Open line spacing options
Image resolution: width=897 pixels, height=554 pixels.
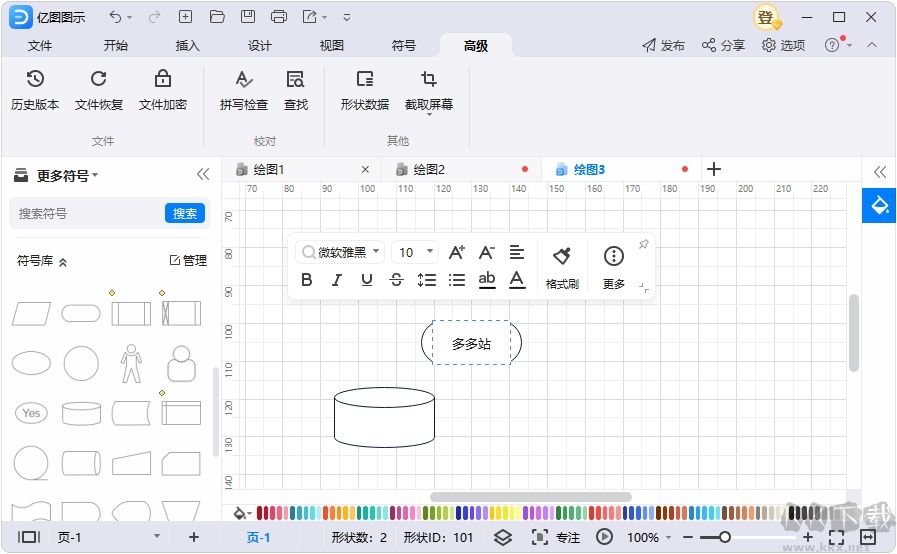pyautogui.click(x=427, y=279)
